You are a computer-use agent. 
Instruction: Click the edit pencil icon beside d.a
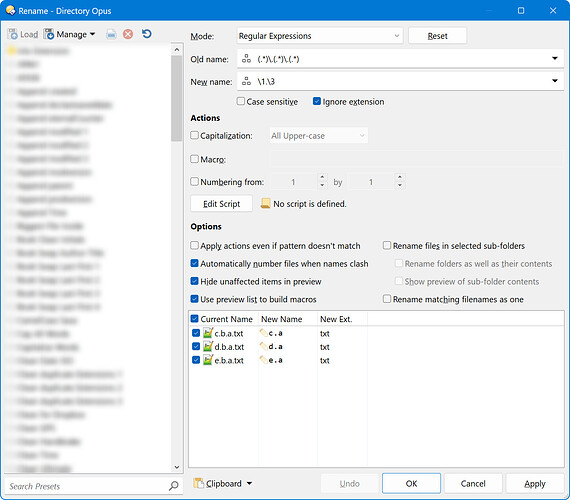point(263,346)
